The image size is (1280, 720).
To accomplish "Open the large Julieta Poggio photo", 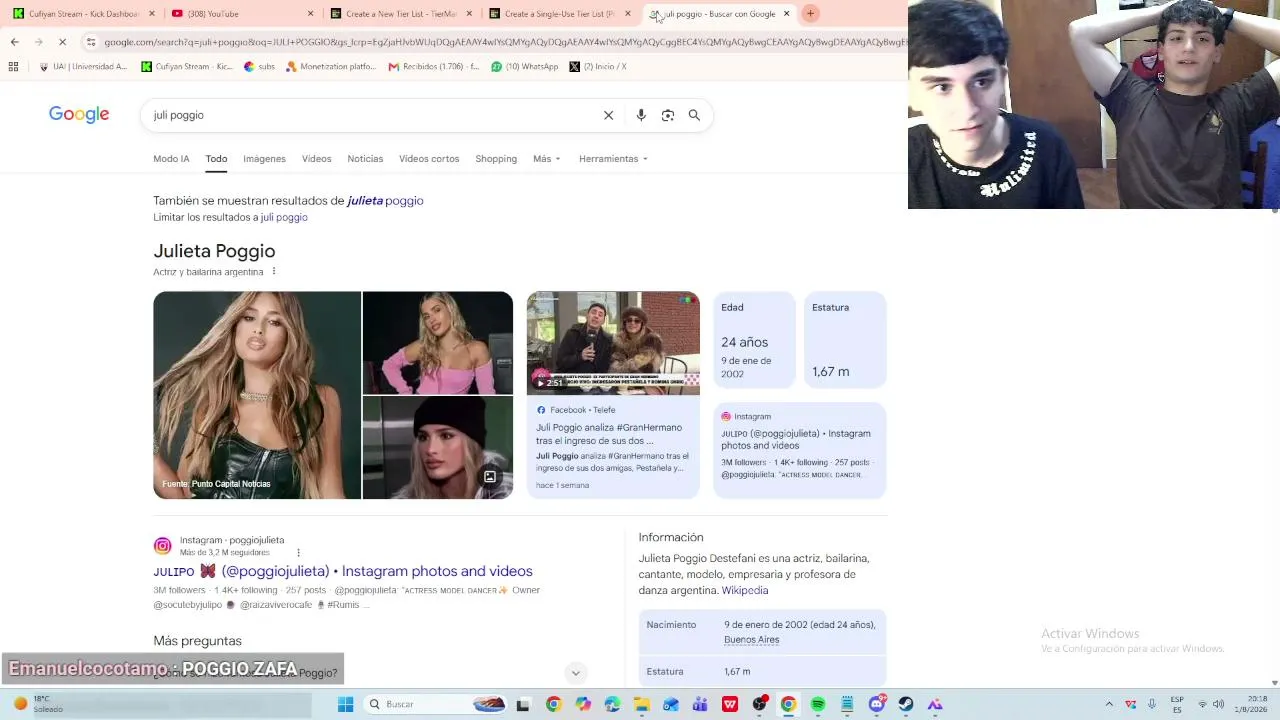I will click(257, 395).
